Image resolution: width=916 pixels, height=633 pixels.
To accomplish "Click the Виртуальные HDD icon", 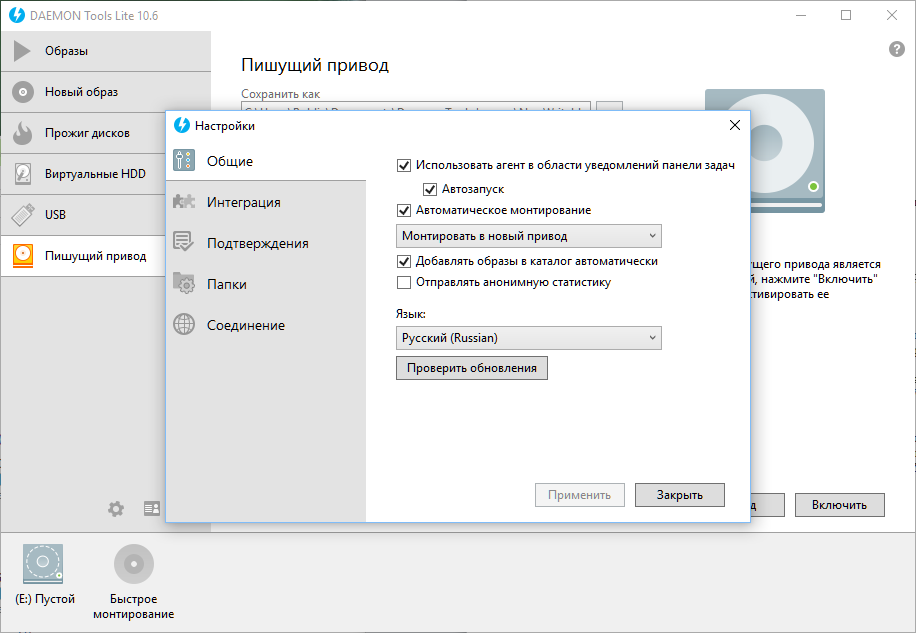I will coord(23,174).
